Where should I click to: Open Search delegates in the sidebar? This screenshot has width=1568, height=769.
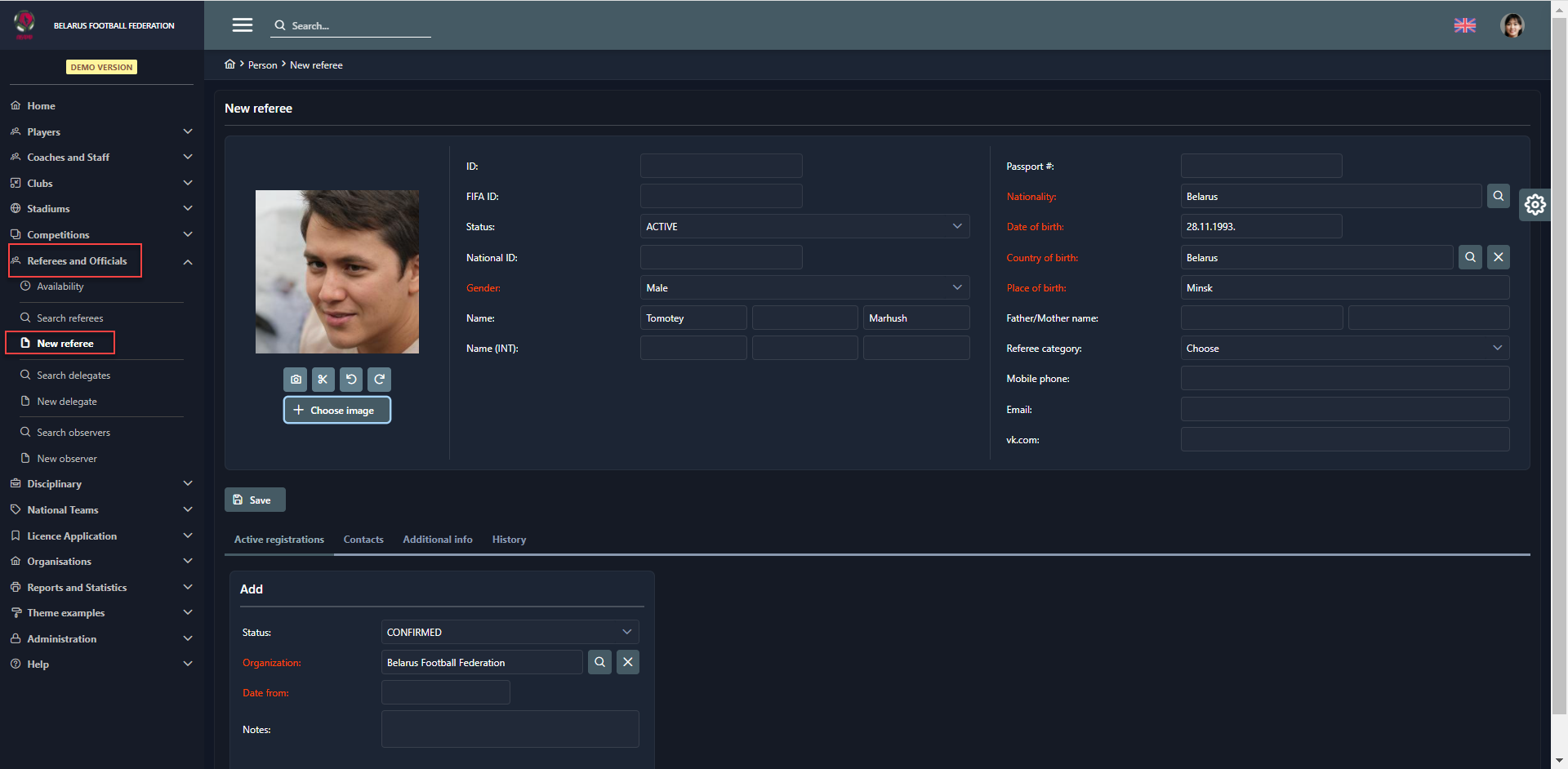click(x=73, y=376)
